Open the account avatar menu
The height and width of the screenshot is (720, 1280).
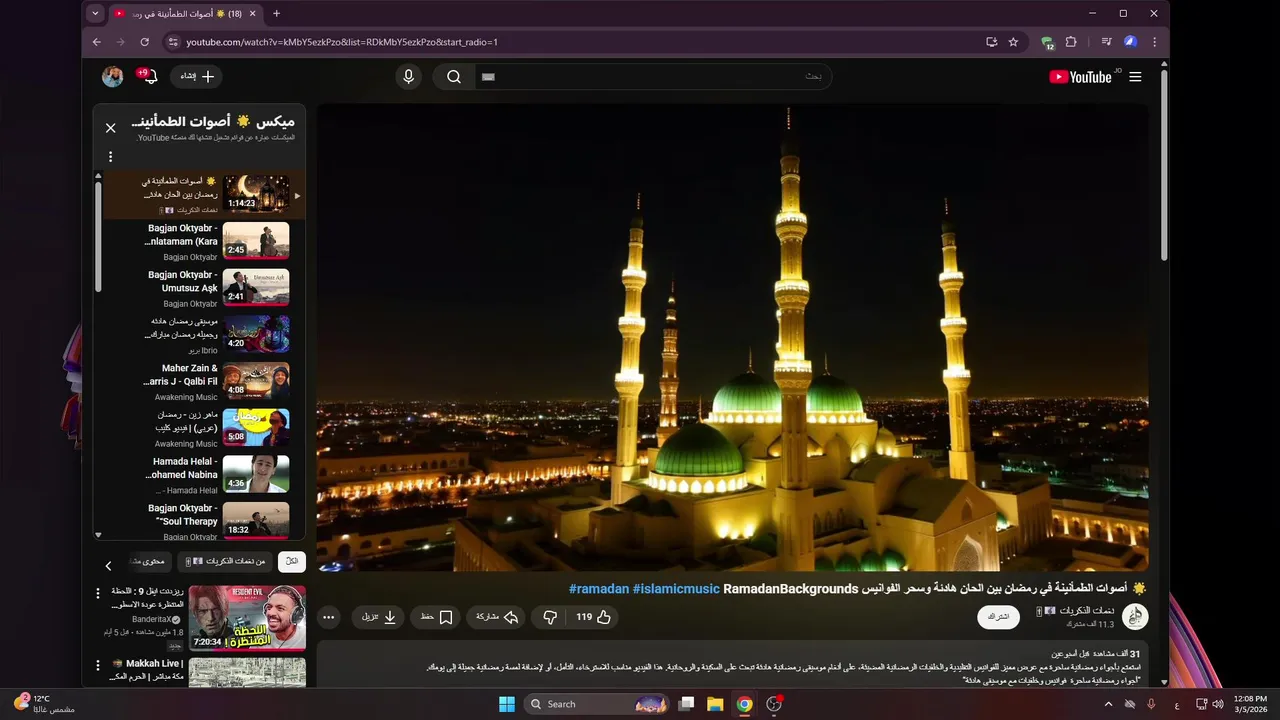pos(113,77)
